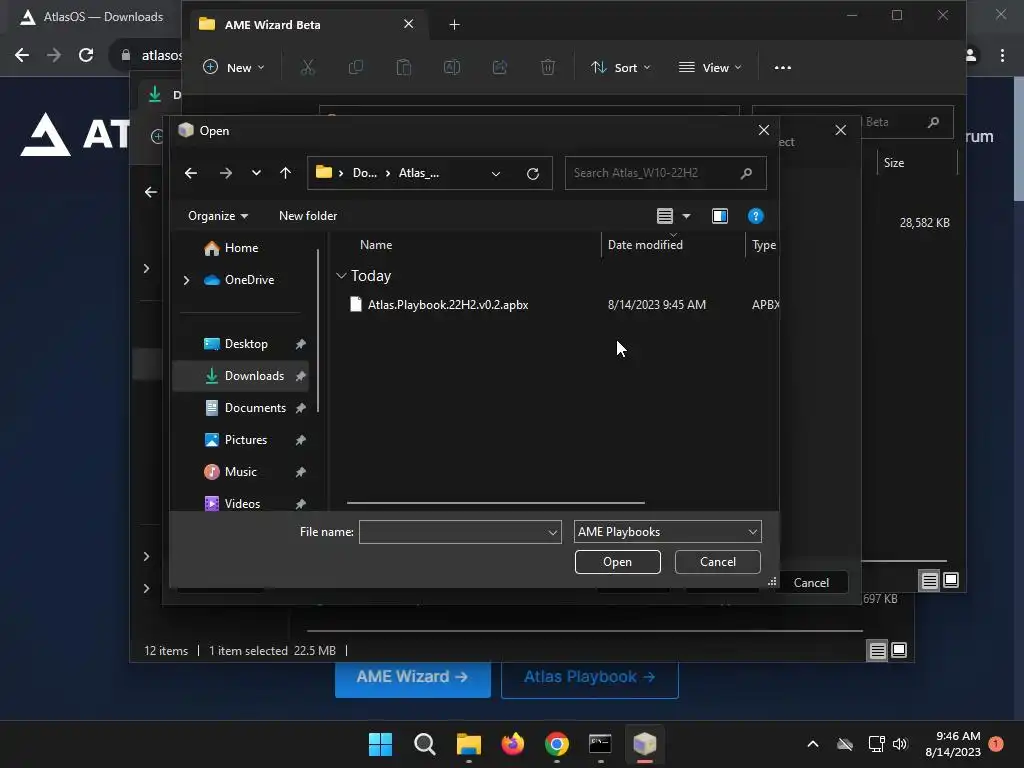Select Pictures in quick access
Image resolution: width=1024 pixels, height=768 pixels.
[246, 440]
